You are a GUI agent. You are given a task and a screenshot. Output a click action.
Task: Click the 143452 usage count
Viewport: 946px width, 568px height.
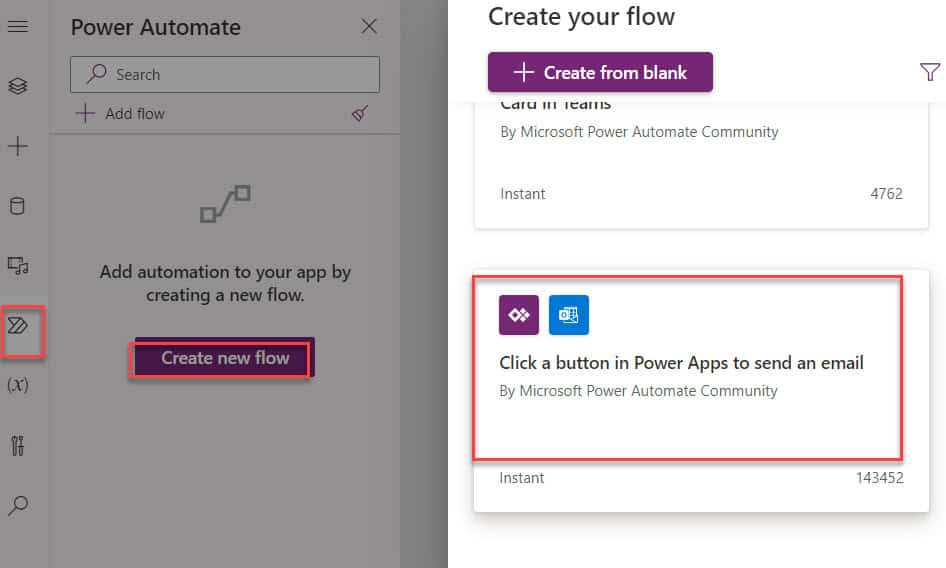pyautogui.click(x=880, y=478)
